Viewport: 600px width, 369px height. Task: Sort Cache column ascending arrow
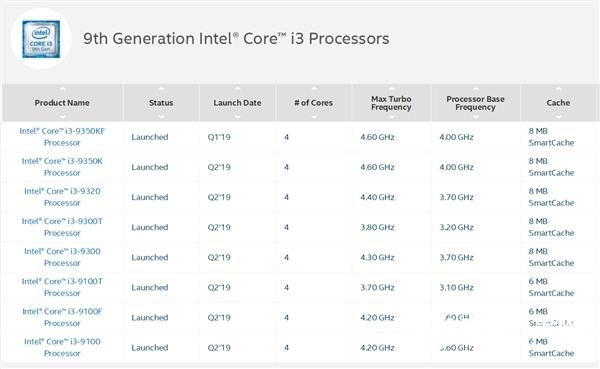pyautogui.click(x=558, y=89)
